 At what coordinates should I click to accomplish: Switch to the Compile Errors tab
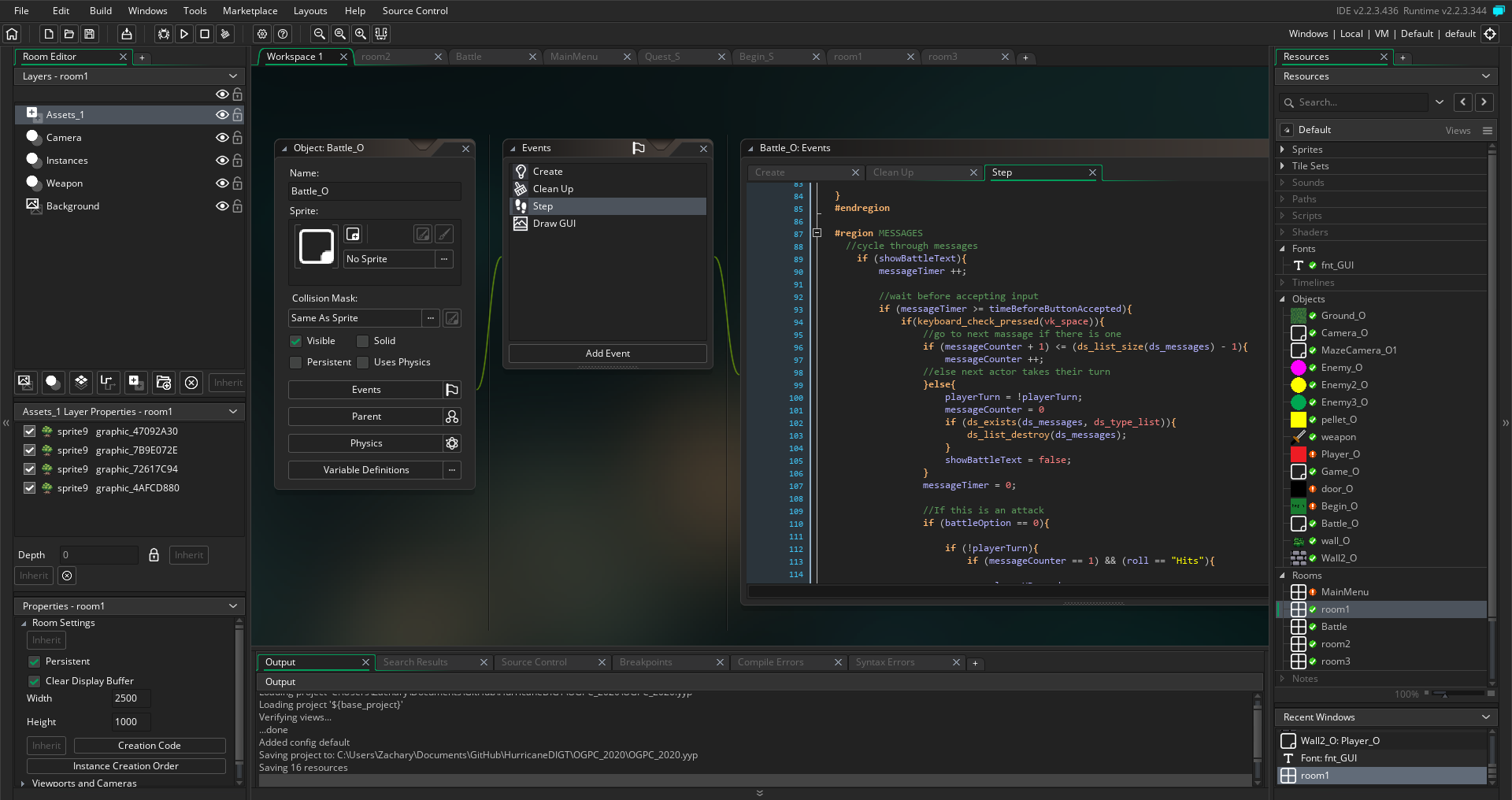point(770,662)
